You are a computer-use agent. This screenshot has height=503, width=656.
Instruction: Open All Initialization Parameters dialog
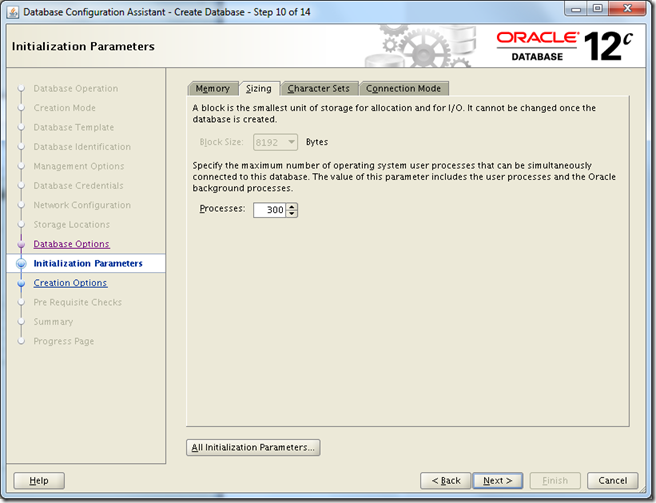[253, 447]
